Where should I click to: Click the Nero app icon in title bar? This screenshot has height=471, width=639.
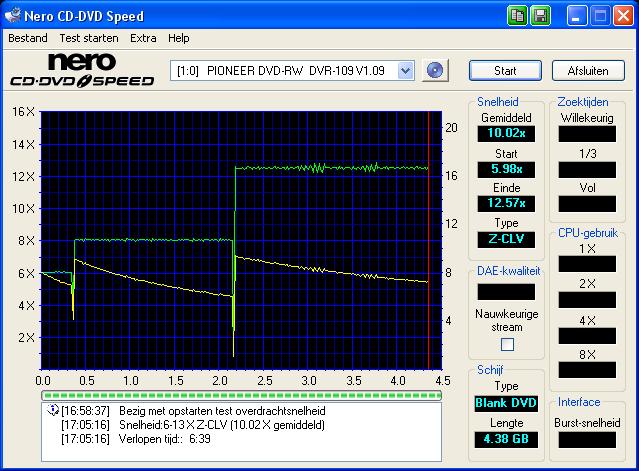click(x=12, y=15)
